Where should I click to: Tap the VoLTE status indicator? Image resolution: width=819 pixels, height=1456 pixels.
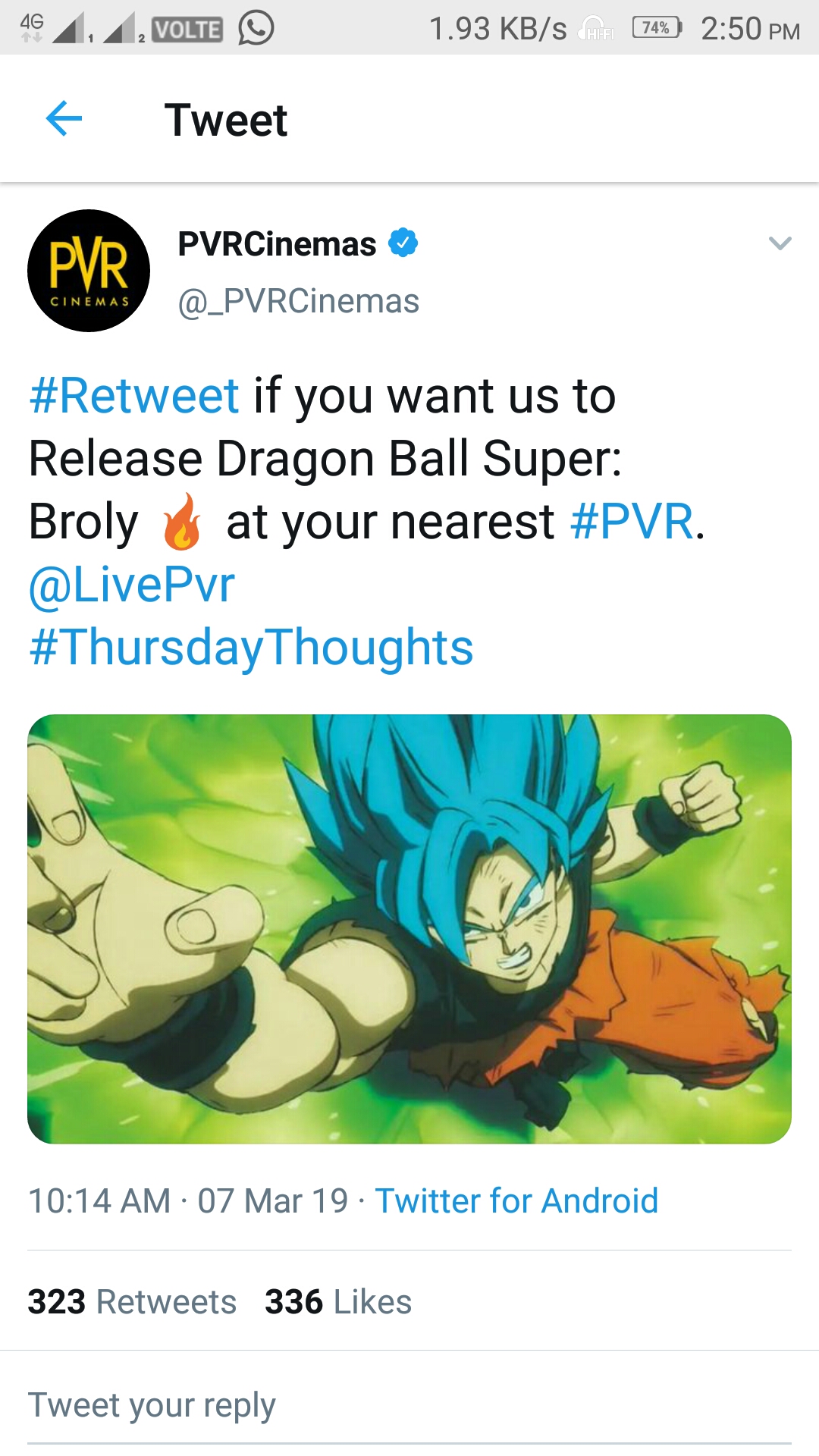click(187, 30)
